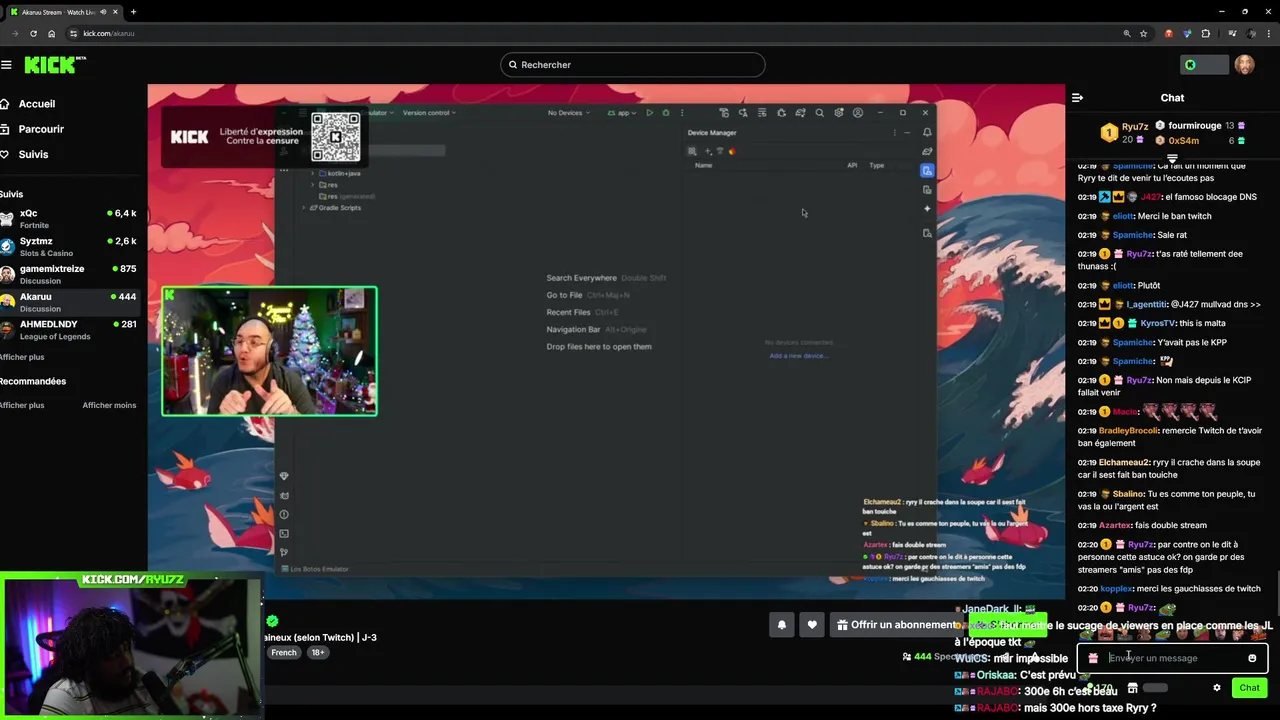The width and height of the screenshot is (1280, 720).
Task: Click the browser reload button
Action: point(33,33)
